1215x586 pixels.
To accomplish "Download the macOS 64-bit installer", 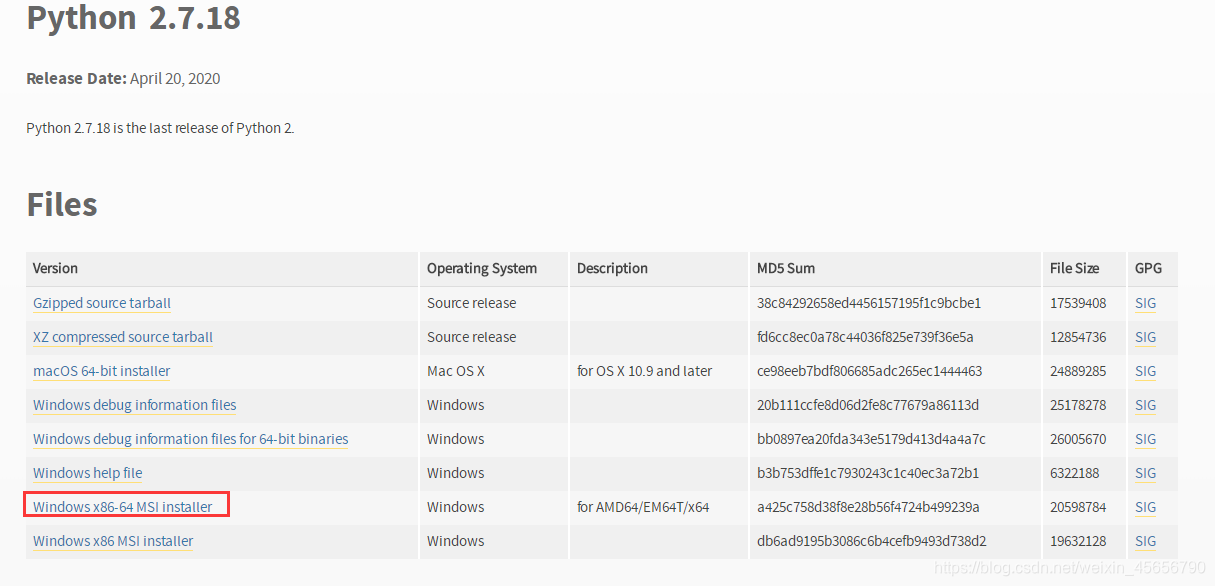I will (102, 371).
